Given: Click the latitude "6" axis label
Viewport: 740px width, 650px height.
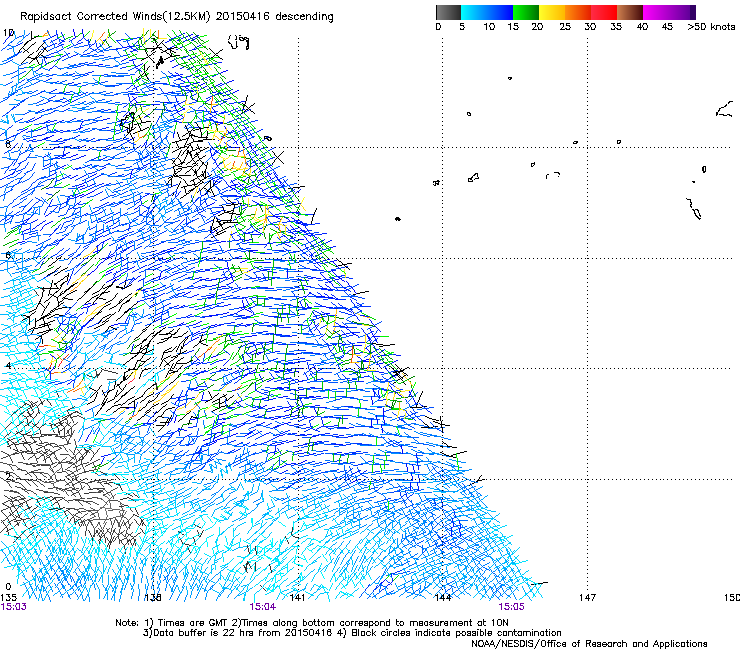Looking at the screenshot, I should click(8, 255).
